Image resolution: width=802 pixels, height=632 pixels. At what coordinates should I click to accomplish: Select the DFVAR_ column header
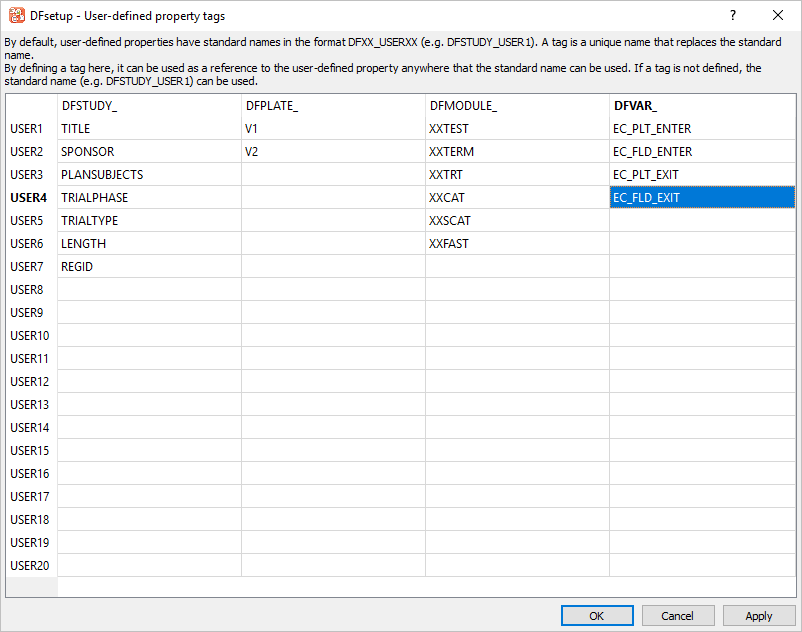pyautogui.click(x=702, y=106)
